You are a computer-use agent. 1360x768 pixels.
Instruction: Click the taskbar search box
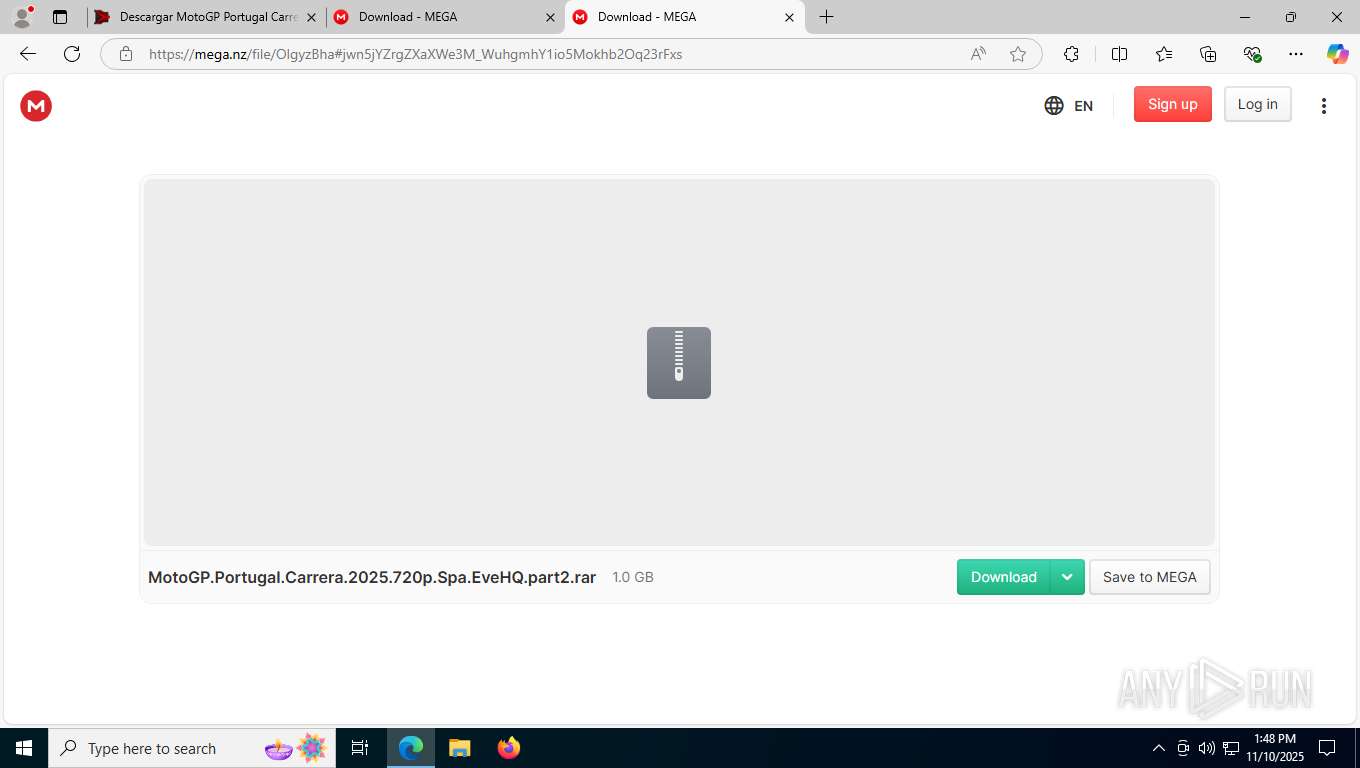(192, 748)
